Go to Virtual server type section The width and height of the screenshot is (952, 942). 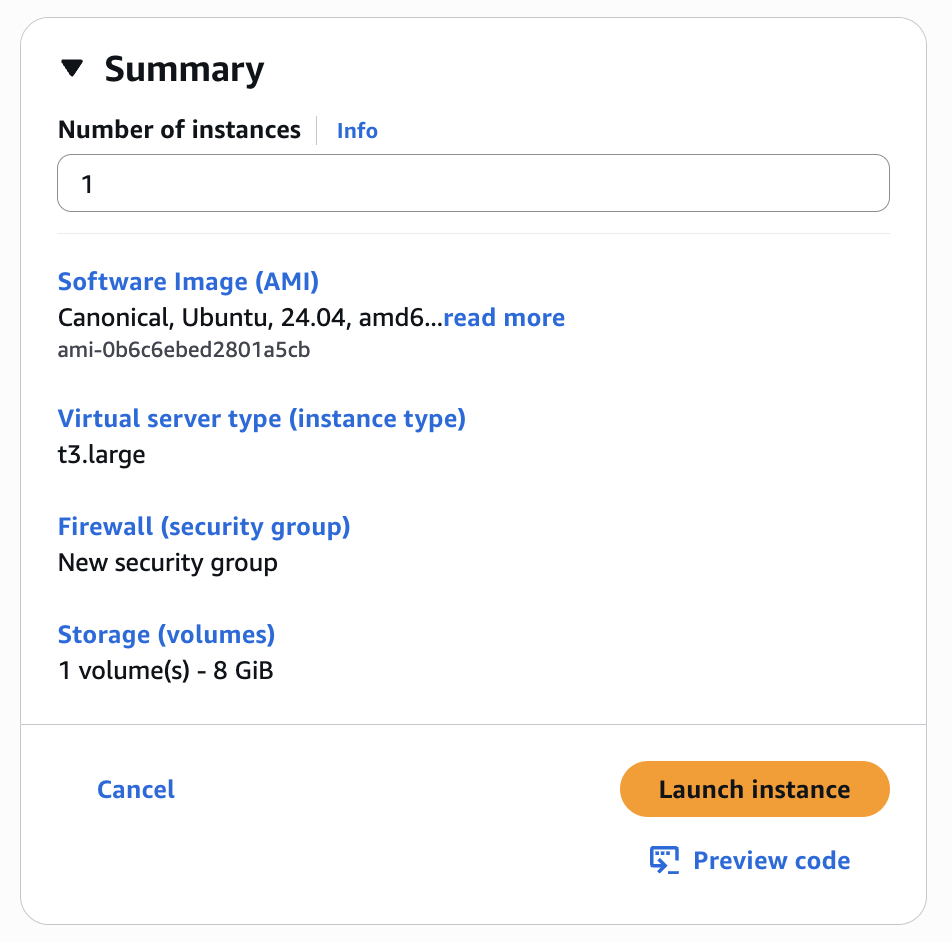(x=262, y=418)
